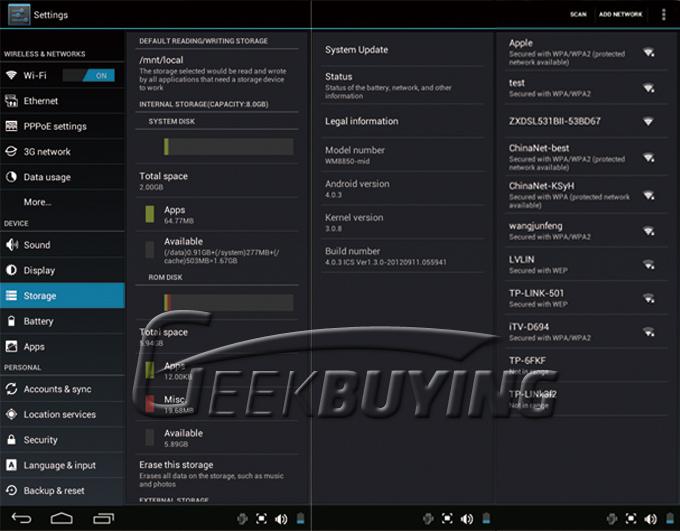680x531 pixels.
Task: Click ADD NETWORK button
Action: 620,14
